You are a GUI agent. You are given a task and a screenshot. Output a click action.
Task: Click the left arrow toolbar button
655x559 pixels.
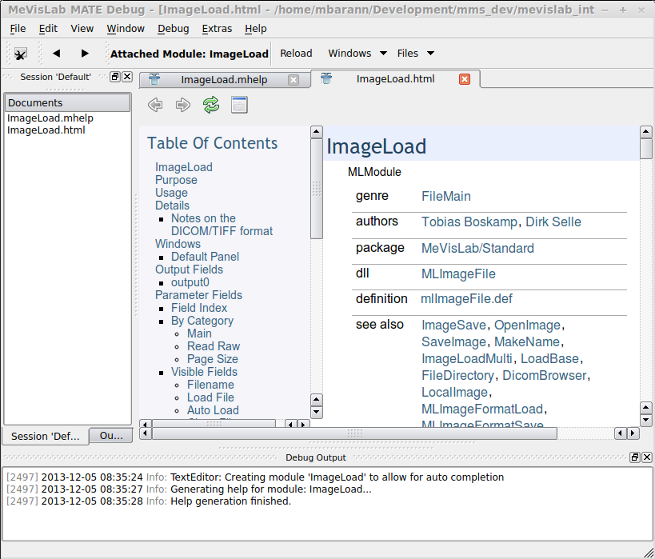[x=56, y=54]
